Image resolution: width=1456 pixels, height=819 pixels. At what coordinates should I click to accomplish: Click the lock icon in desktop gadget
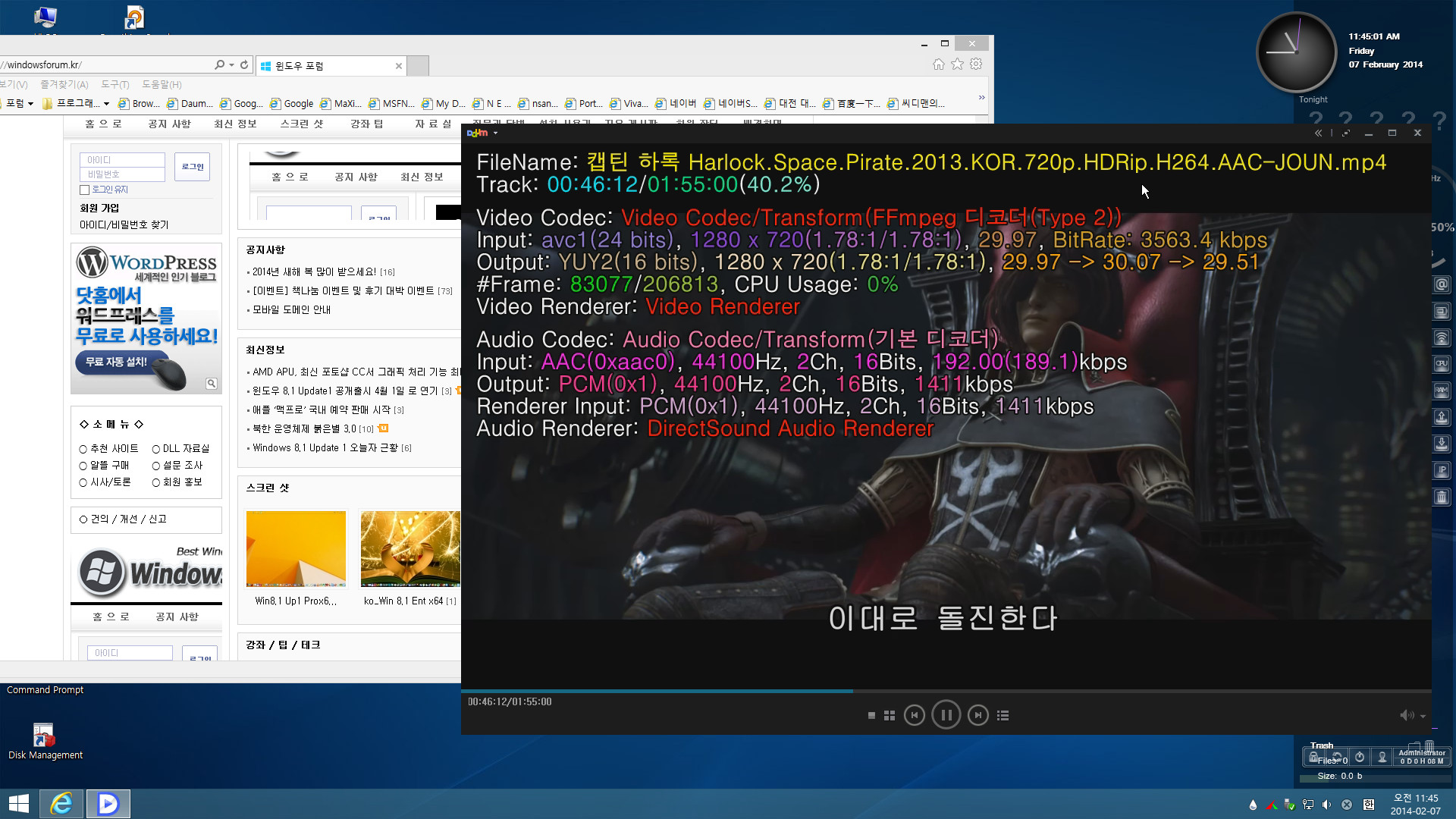point(1313,757)
